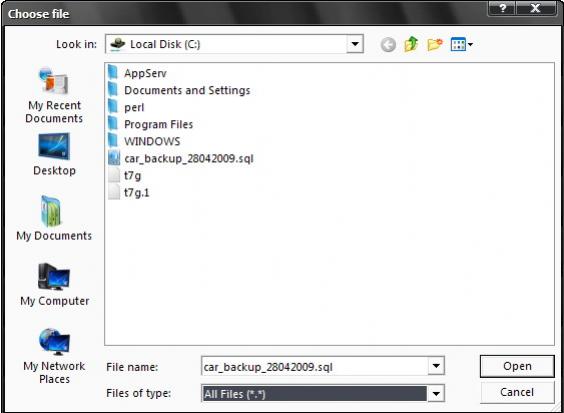Jump to Desktop in places bar
564x413 pixels.
tap(54, 154)
